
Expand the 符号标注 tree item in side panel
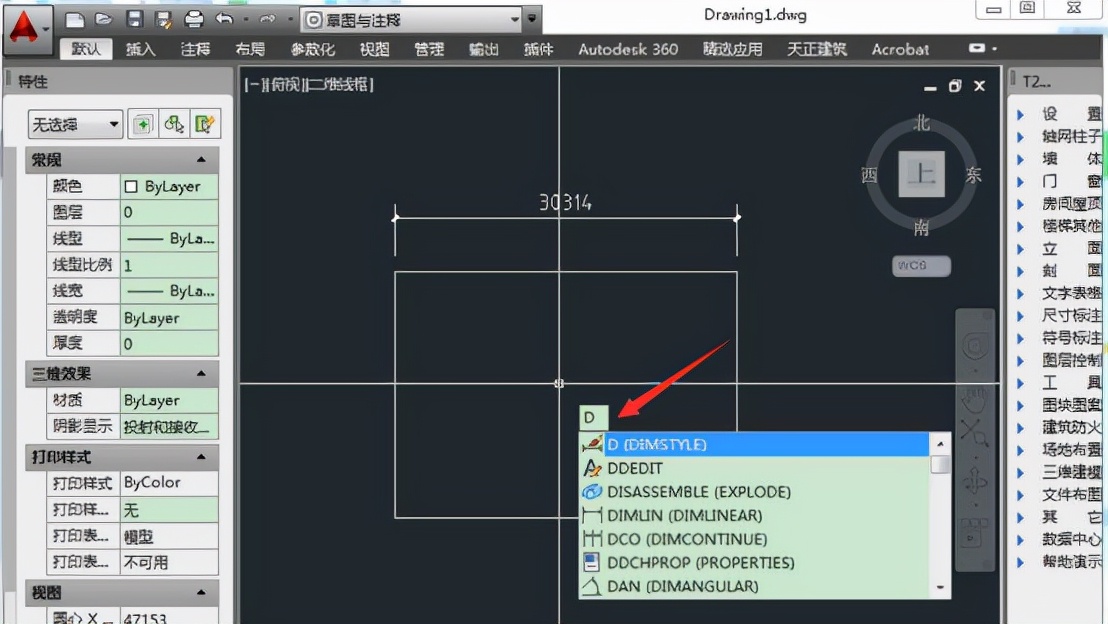[1020, 338]
